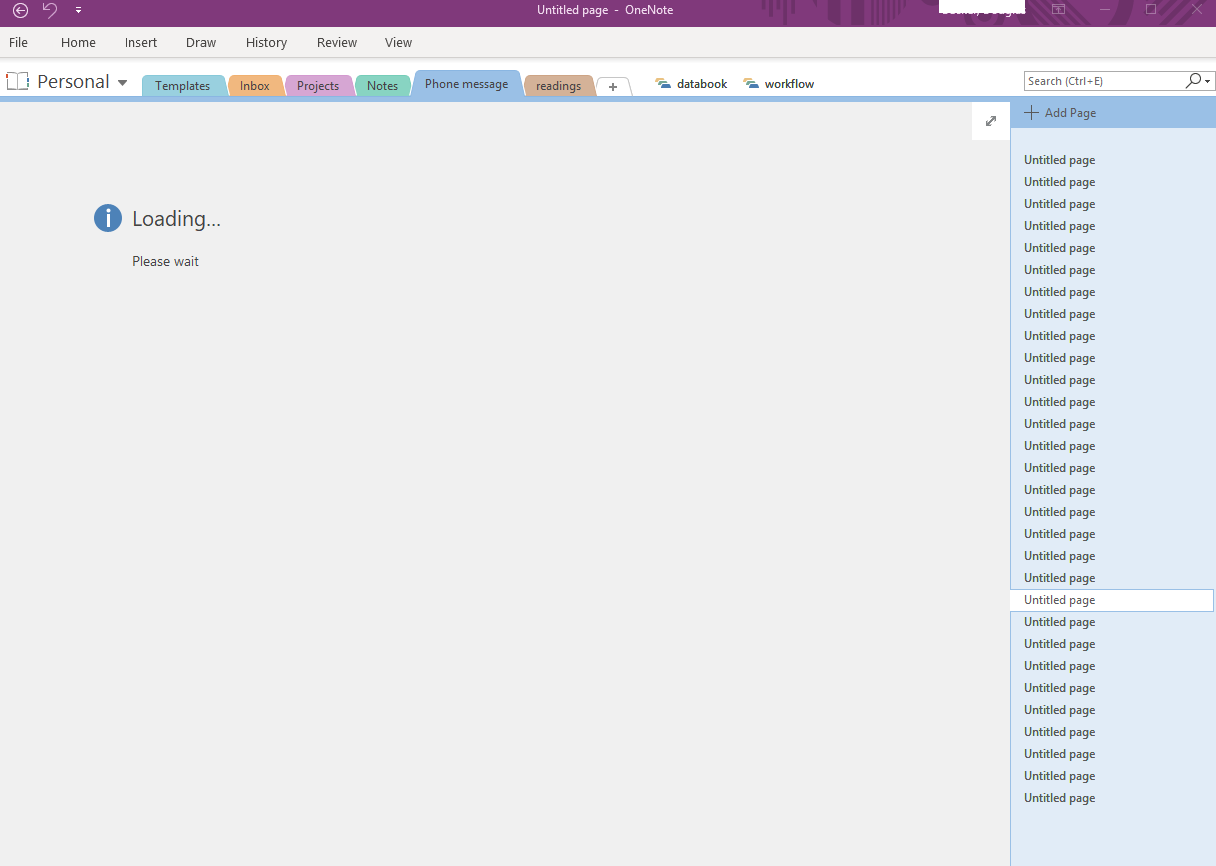
Task: Select the Review ribbon tab
Action: (337, 43)
